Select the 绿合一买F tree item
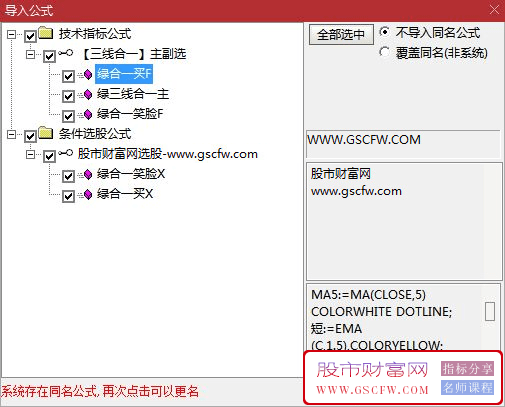 tap(124, 74)
